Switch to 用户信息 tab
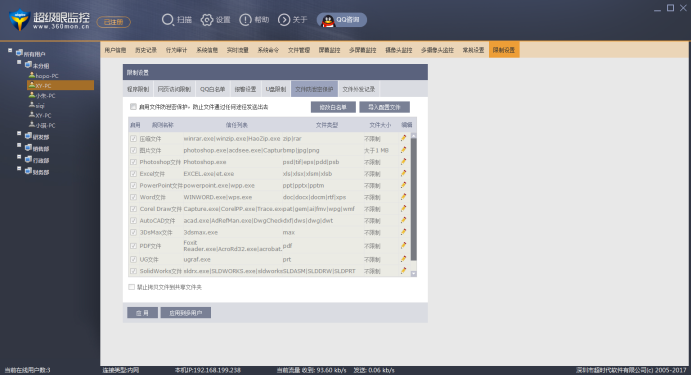Screen dimensions: 692x375 (x=115, y=50)
